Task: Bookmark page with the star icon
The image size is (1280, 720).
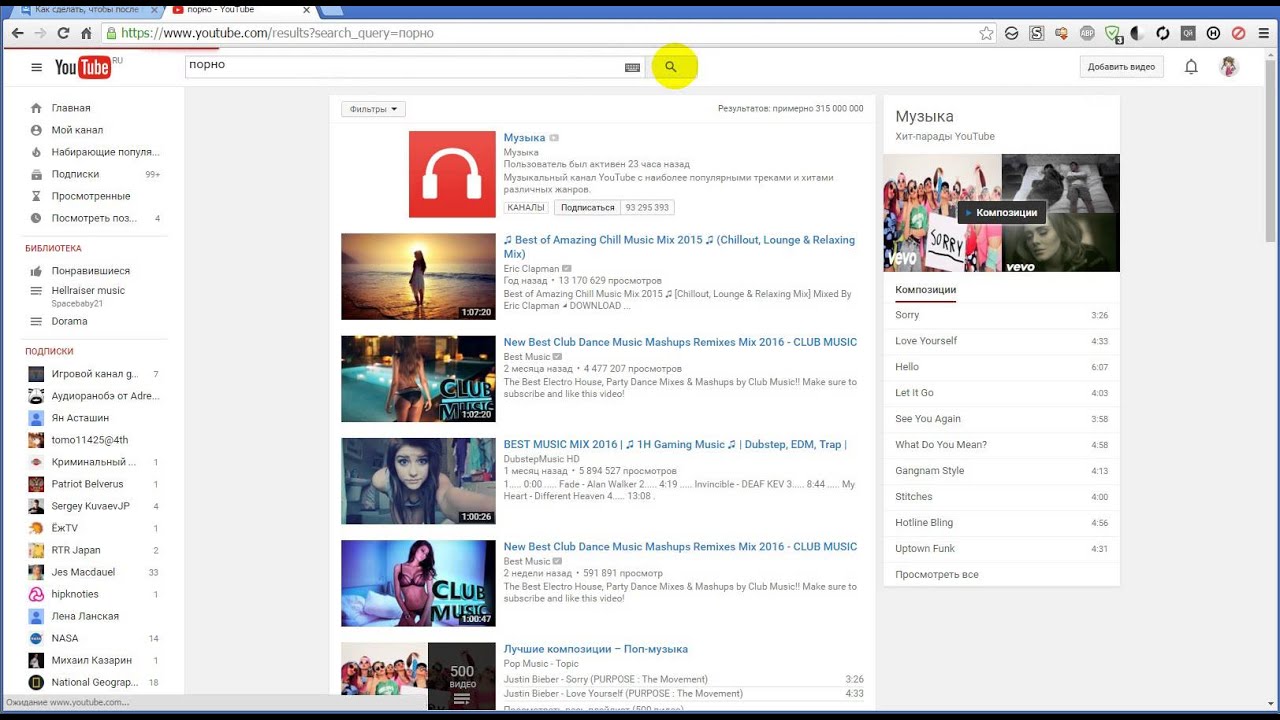Action: tap(986, 33)
